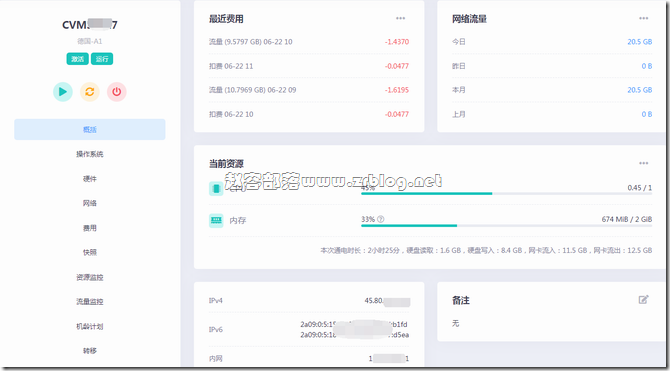This screenshot has height=371, width=670.
Task: Click the edit icon in 备注 card
Action: (x=644, y=300)
